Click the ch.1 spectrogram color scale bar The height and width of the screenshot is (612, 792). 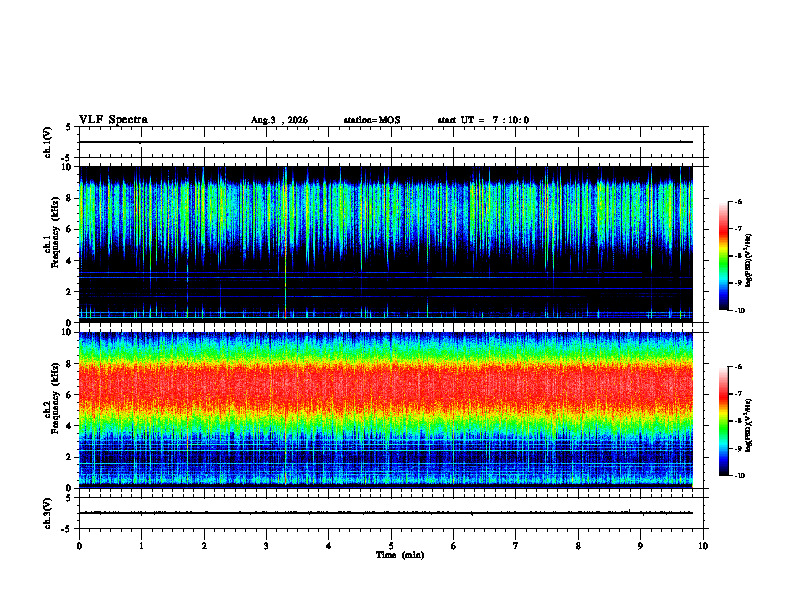pyautogui.click(x=723, y=256)
